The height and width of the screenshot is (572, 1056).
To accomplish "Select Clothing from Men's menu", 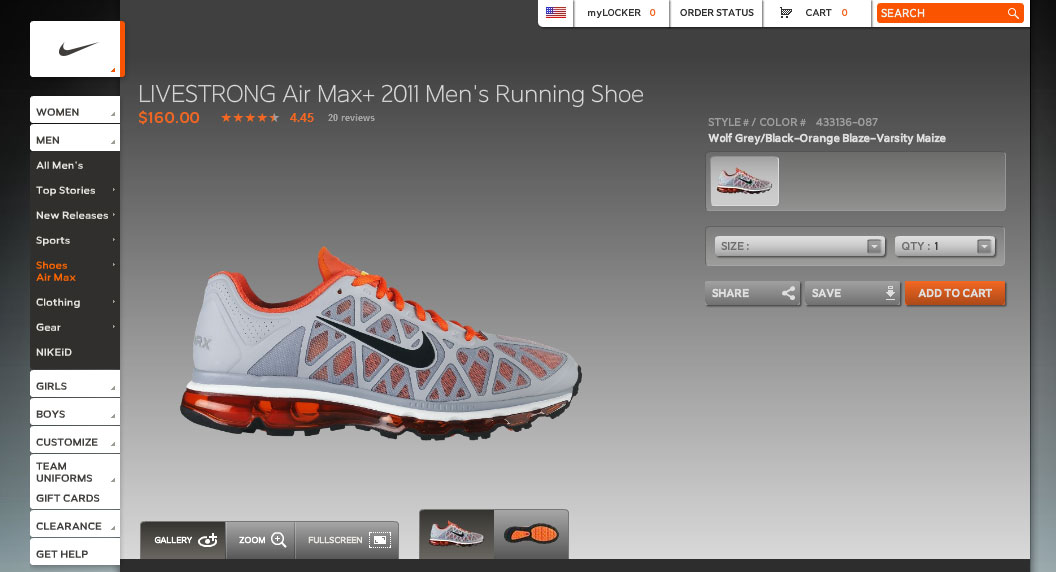I will (x=58, y=302).
